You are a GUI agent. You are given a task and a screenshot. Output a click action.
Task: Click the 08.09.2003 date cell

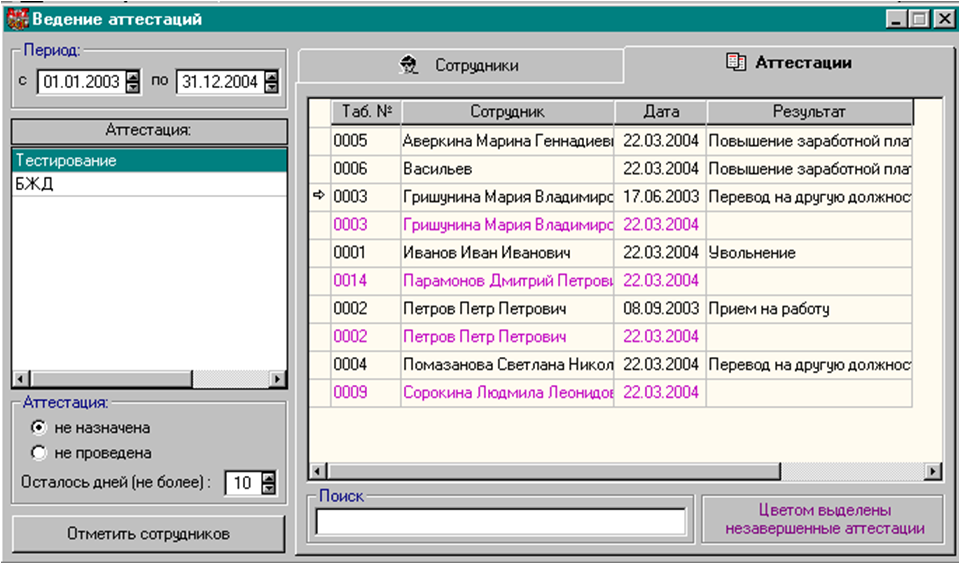(661, 309)
